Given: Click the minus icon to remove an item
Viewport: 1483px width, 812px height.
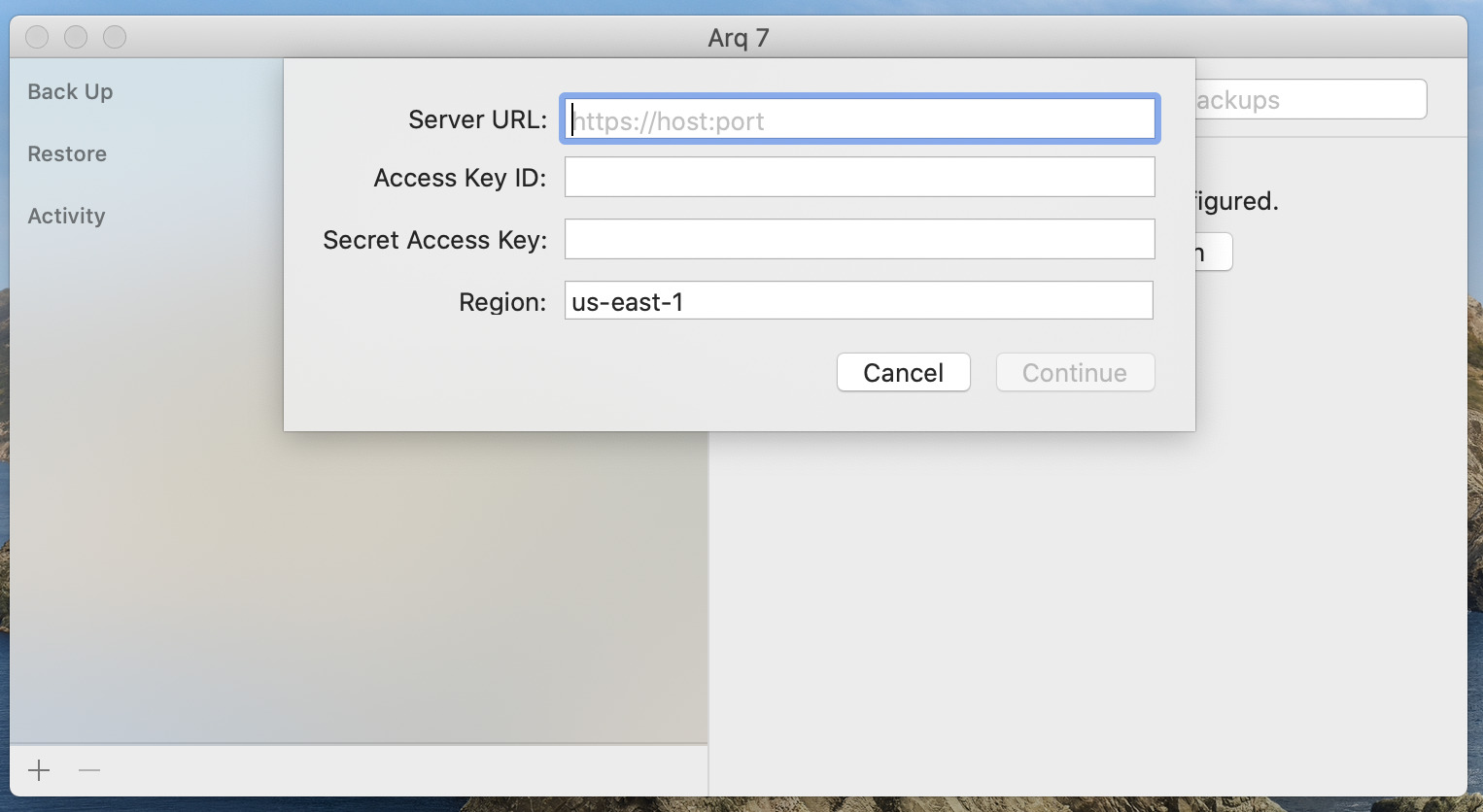Looking at the screenshot, I should (x=89, y=770).
